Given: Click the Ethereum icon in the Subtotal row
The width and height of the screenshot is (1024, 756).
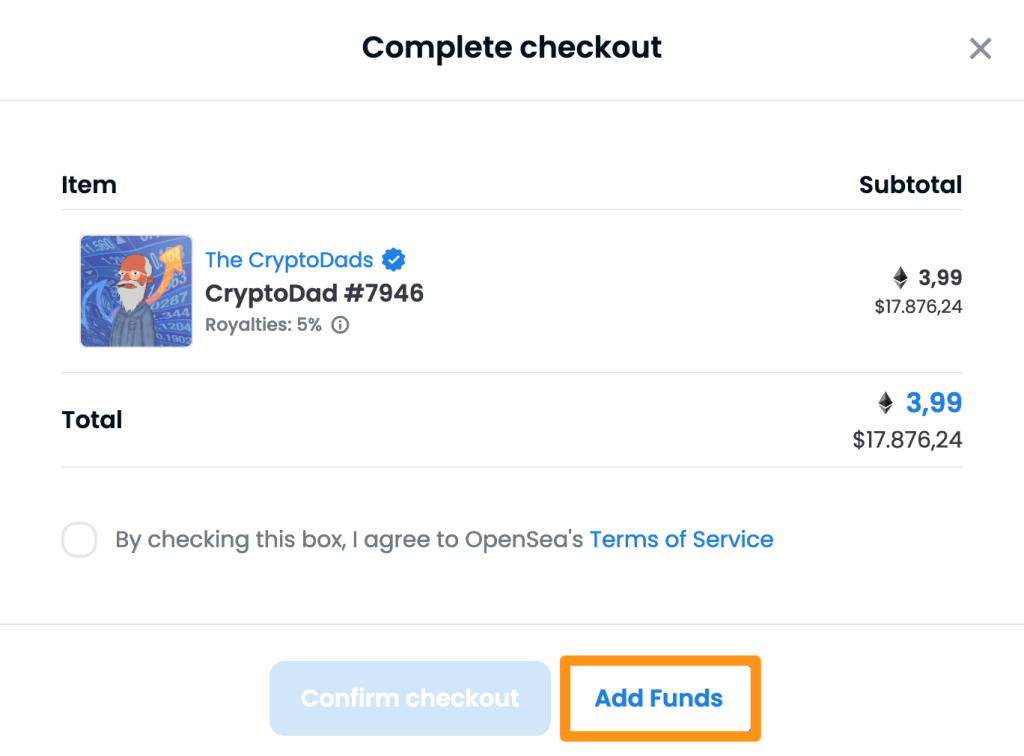Looking at the screenshot, I should coord(901,277).
